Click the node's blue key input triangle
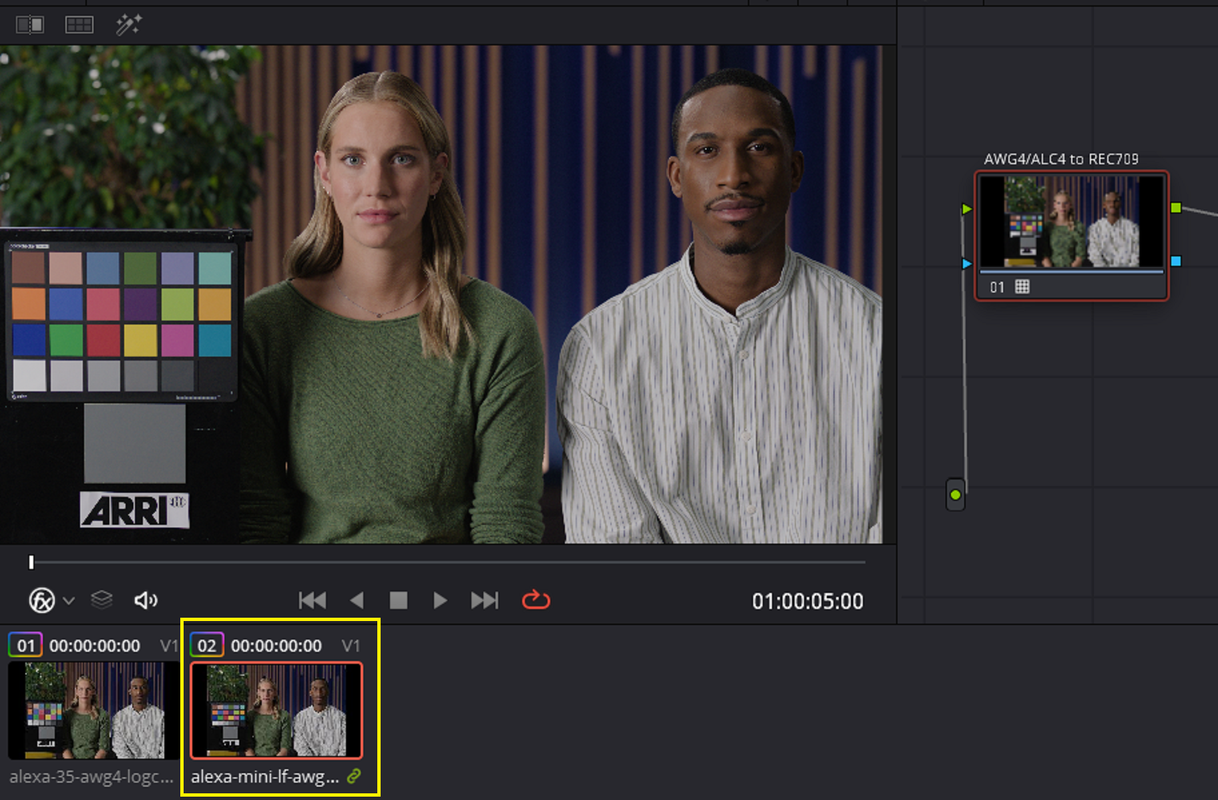The width and height of the screenshot is (1218, 800). point(967,263)
